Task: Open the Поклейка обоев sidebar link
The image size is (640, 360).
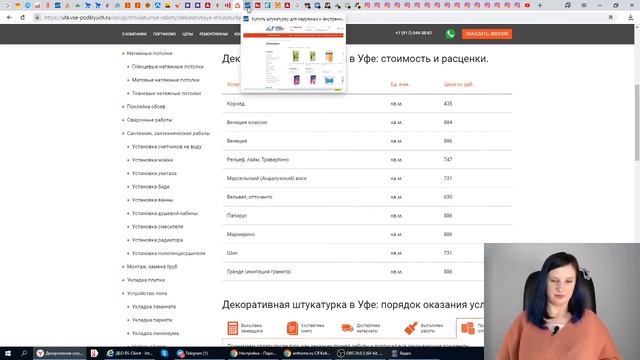Action: tap(146, 107)
